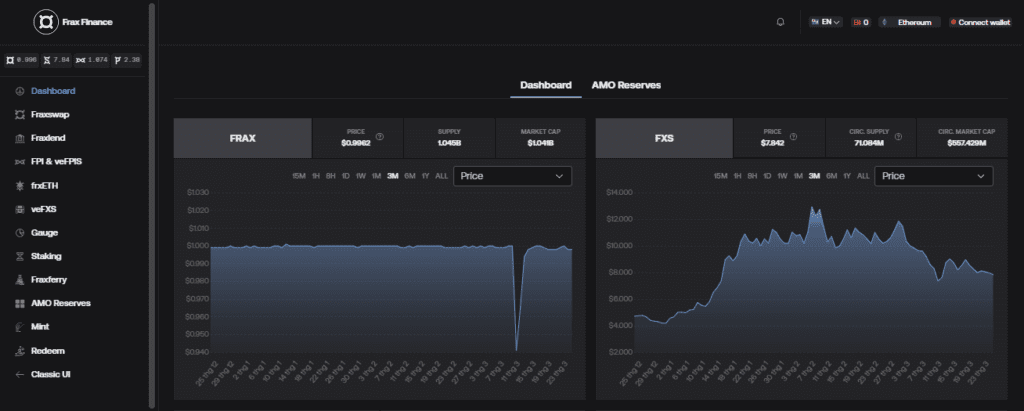Click the Dashboard sidebar icon

[20, 91]
